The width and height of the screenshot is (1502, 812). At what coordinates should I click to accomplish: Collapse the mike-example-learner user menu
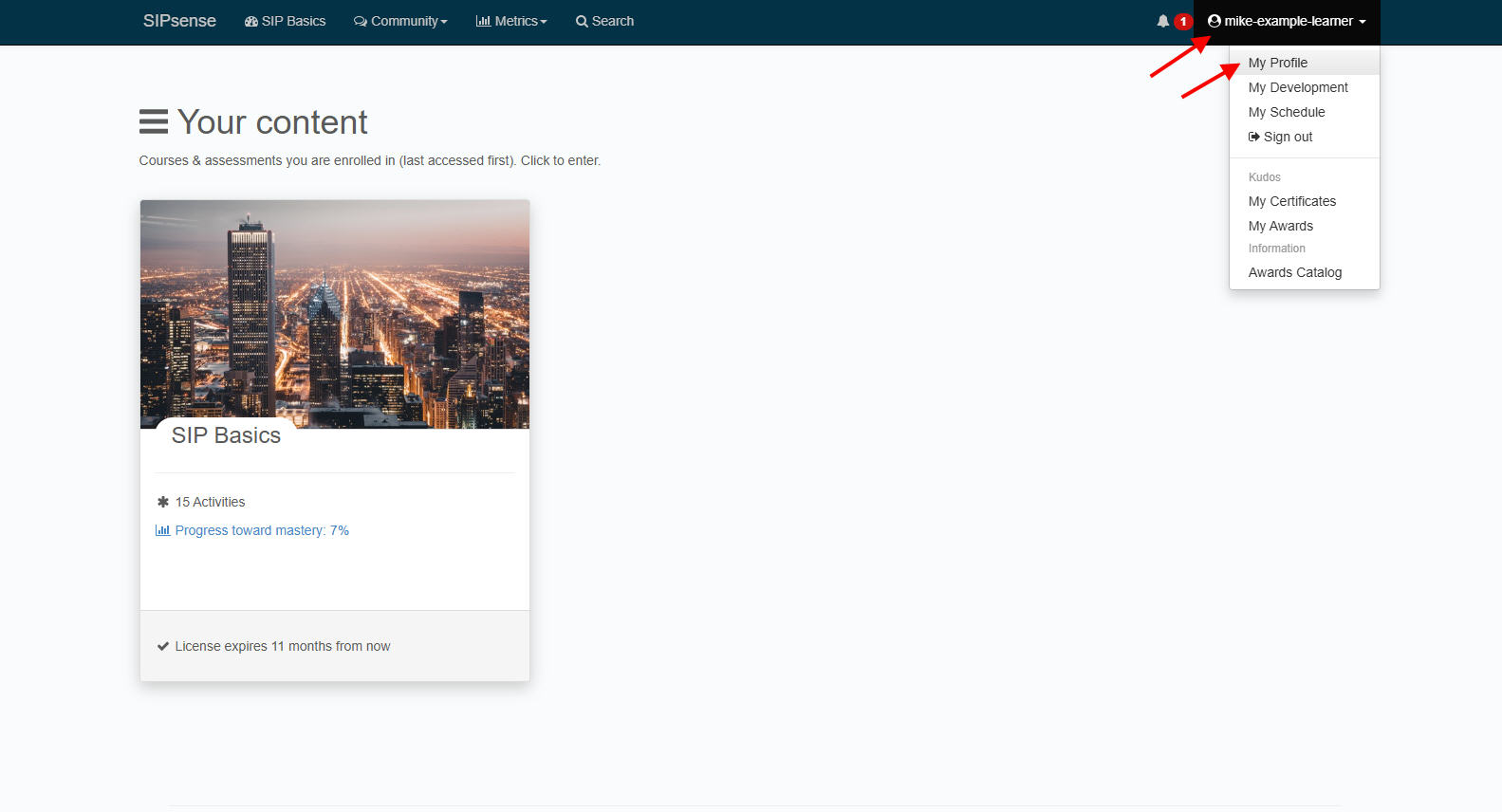pyautogui.click(x=1287, y=21)
